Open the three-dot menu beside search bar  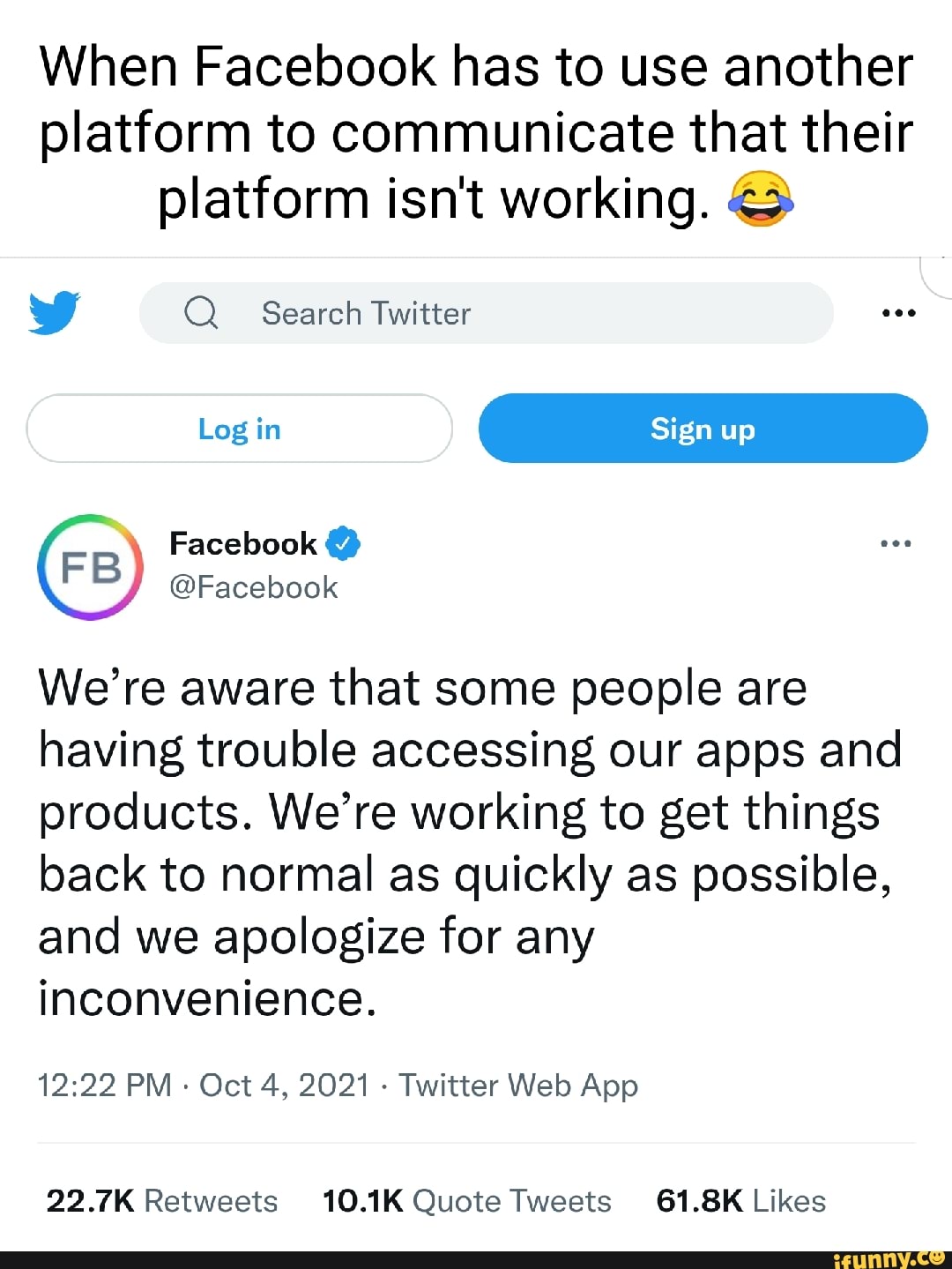898,313
